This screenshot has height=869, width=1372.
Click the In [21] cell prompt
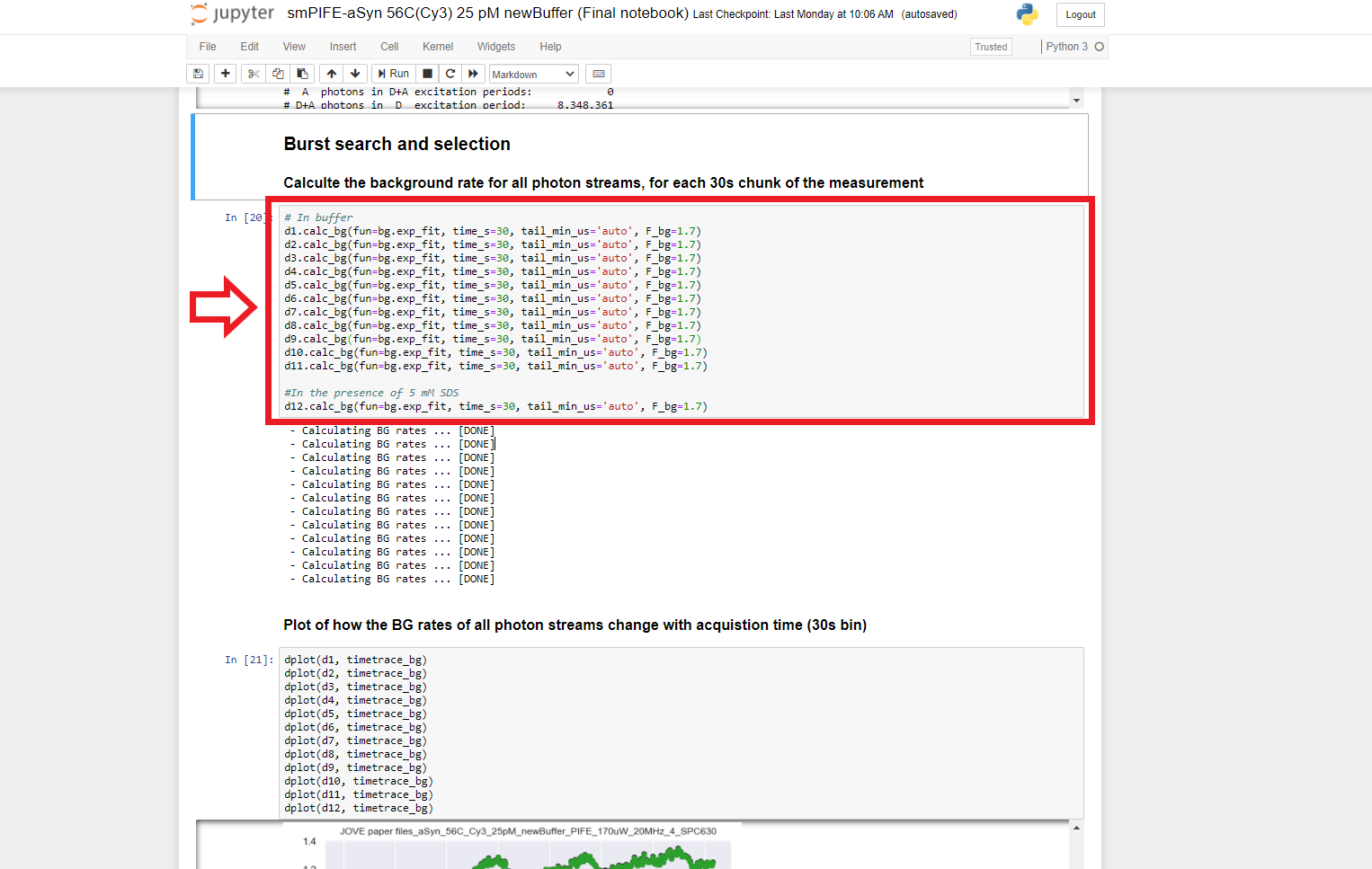[x=249, y=660]
